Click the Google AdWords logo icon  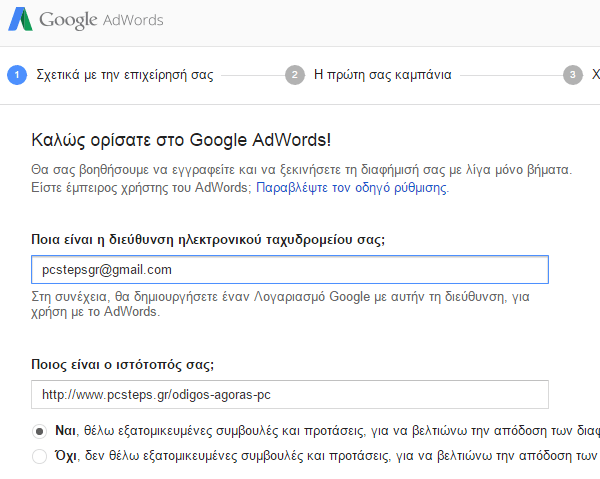coord(21,19)
